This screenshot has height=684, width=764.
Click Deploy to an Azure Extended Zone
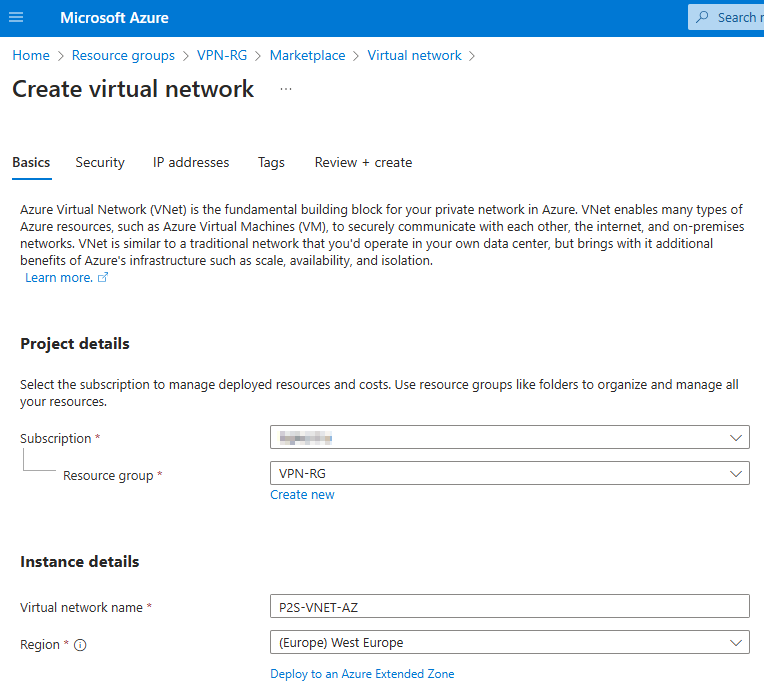(x=362, y=674)
